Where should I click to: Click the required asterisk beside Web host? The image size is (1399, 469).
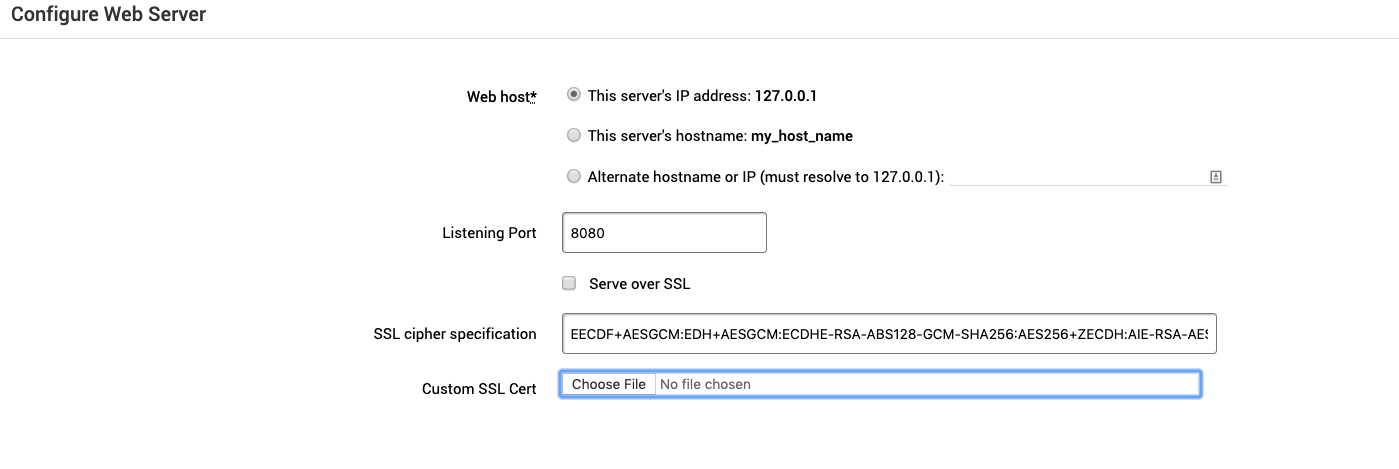pyautogui.click(x=533, y=96)
